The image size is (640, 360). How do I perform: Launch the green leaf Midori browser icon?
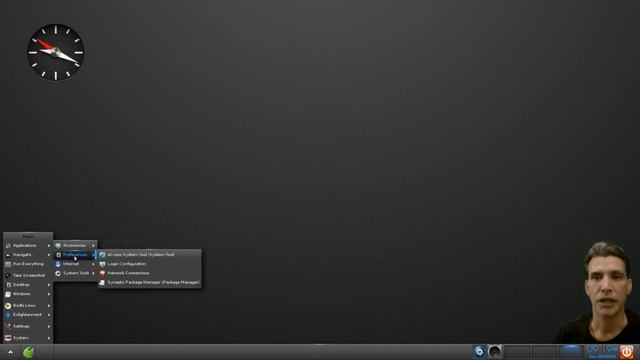coord(28,352)
